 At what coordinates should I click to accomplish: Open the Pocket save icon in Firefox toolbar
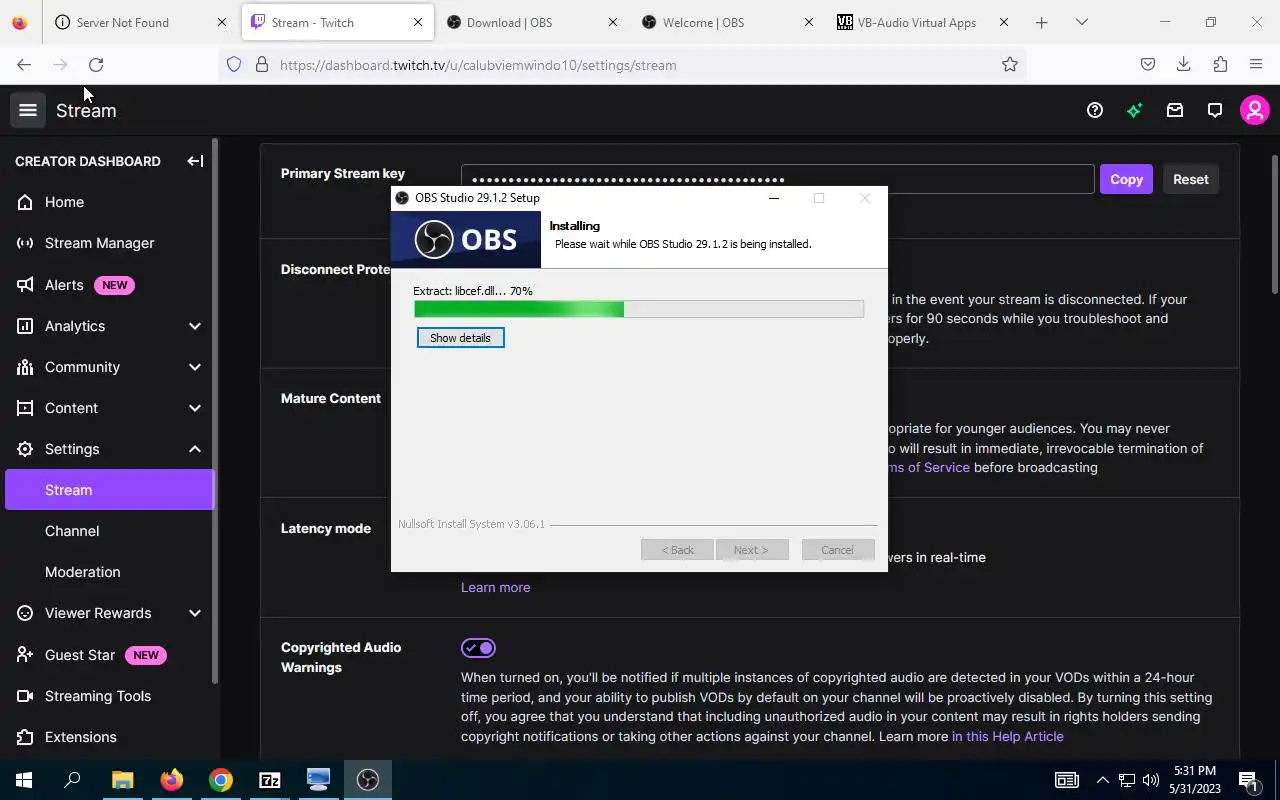pos(1148,64)
